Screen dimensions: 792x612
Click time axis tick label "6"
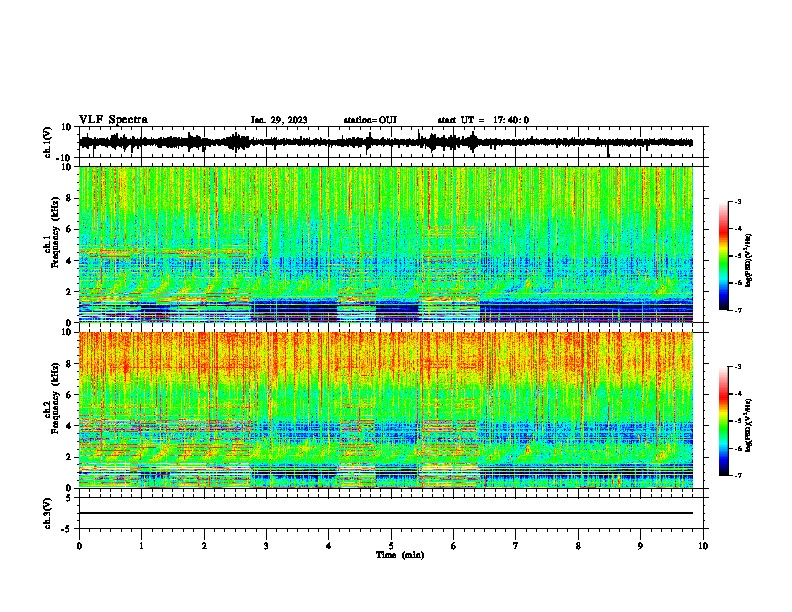point(454,546)
